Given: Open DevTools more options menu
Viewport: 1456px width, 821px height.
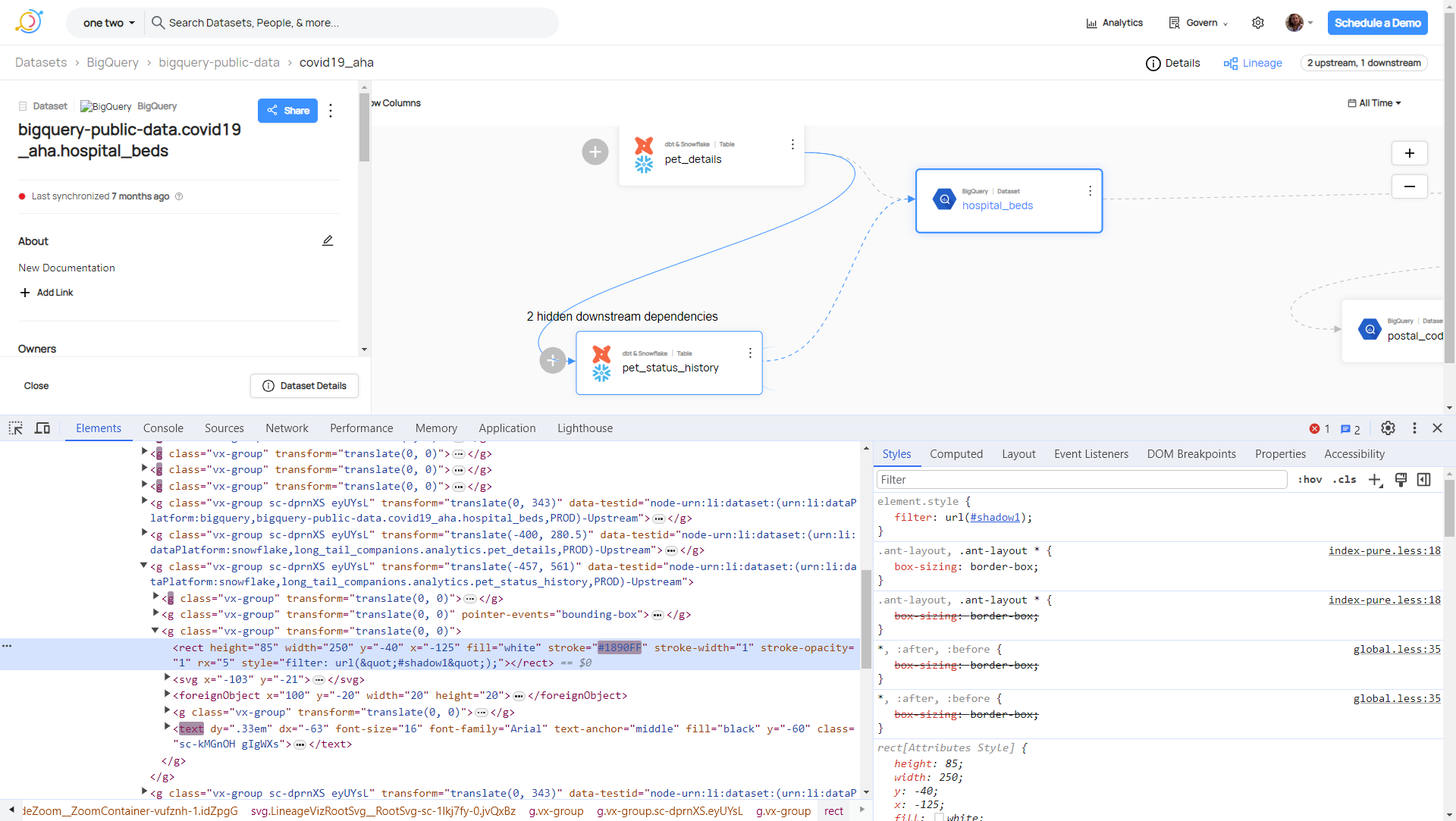Looking at the screenshot, I should [1414, 428].
